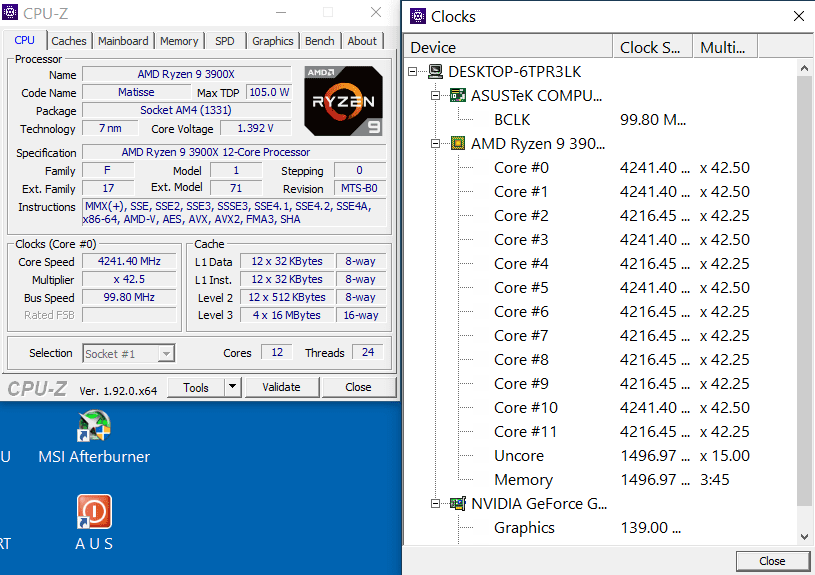Click the Multiplier value x 42.5
815x575 pixels.
(x=129, y=280)
